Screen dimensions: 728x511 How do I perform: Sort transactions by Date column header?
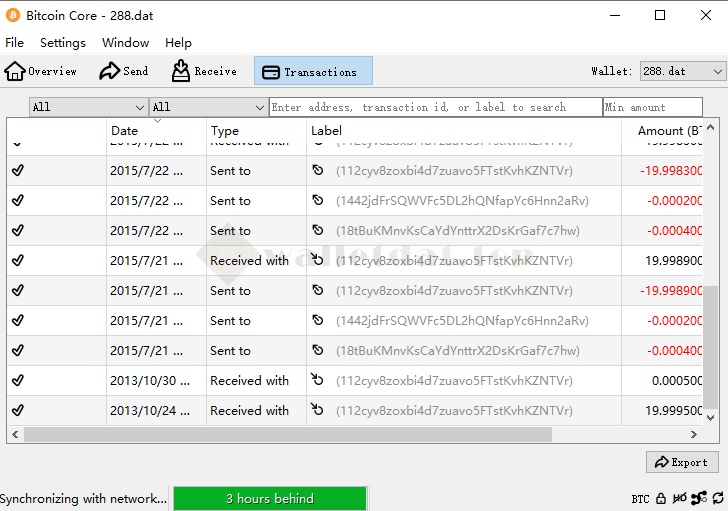[x=155, y=131]
